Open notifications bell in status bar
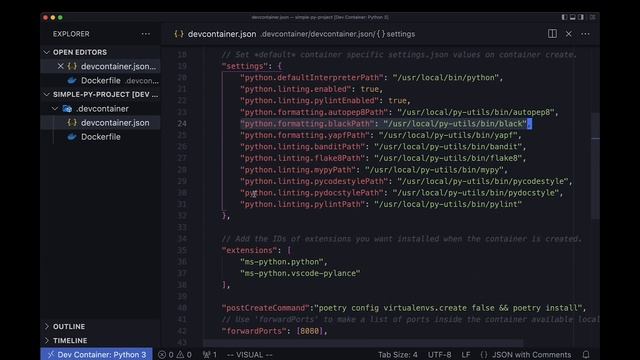Viewport: 640px width, 360px height. pyautogui.click(x=586, y=354)
